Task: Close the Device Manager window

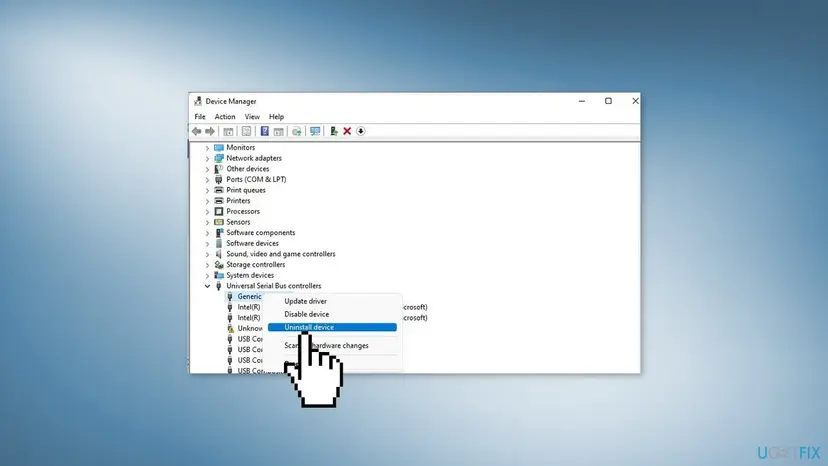Action: (635, 101)
